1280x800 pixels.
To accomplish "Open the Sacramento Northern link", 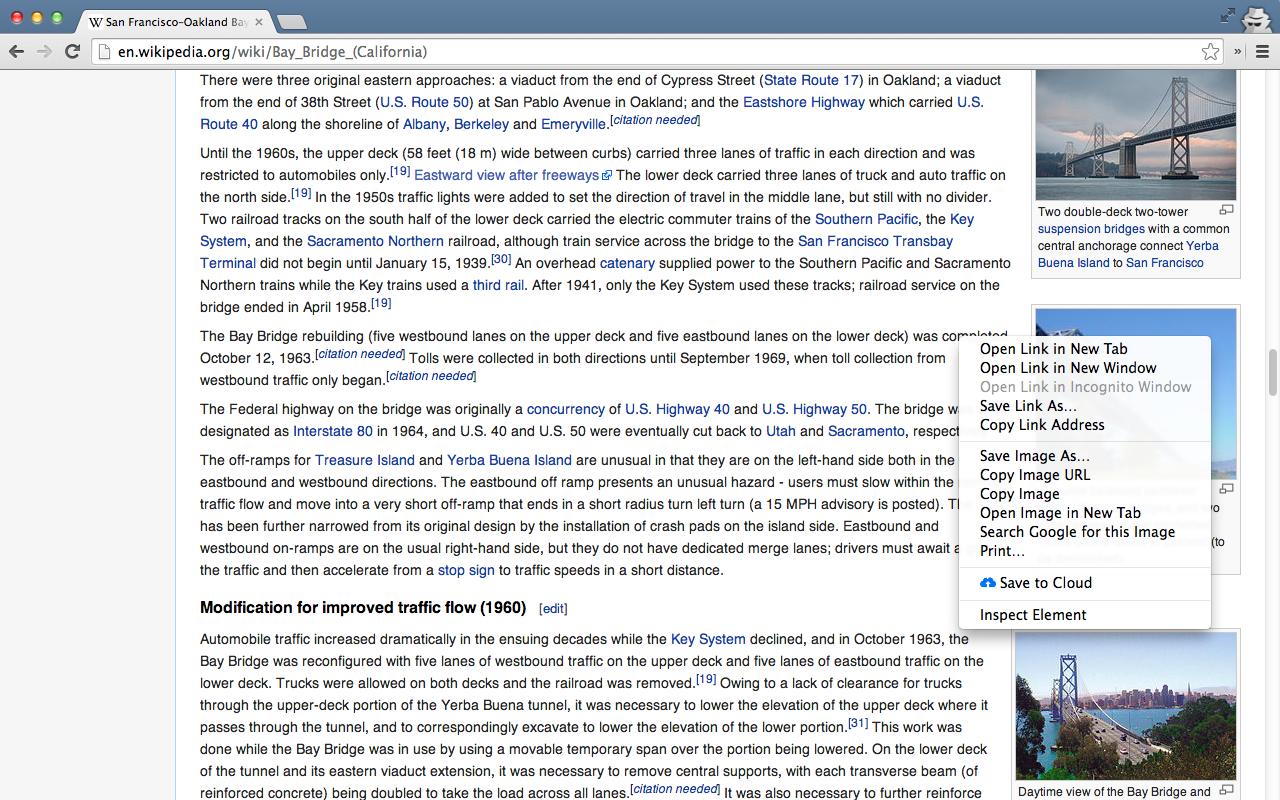I will point(375,241).
